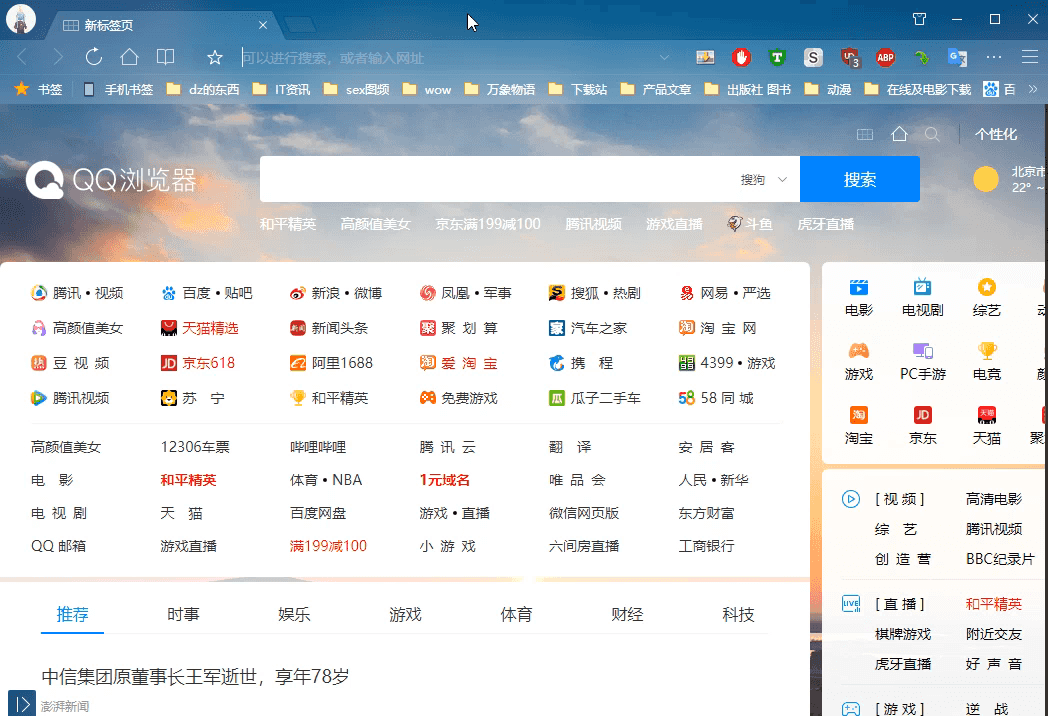Image resolution: width=1048 pixels, height=716 pixels.
Task: Switch to the 科技 news tab
Action: click(x=738, y=614)
